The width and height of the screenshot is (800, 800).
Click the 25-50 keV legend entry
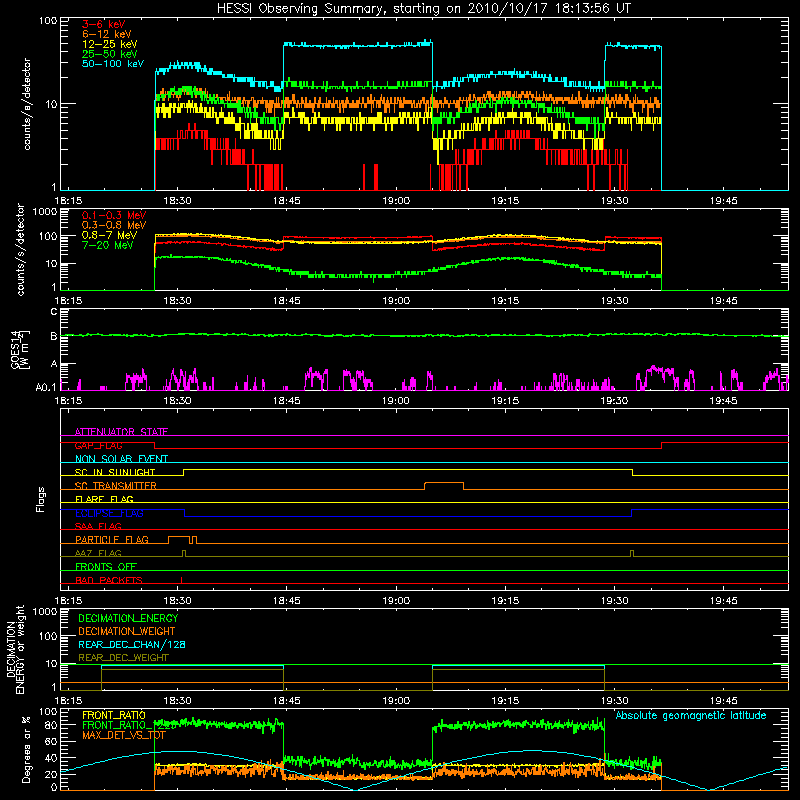pos(109,54)
